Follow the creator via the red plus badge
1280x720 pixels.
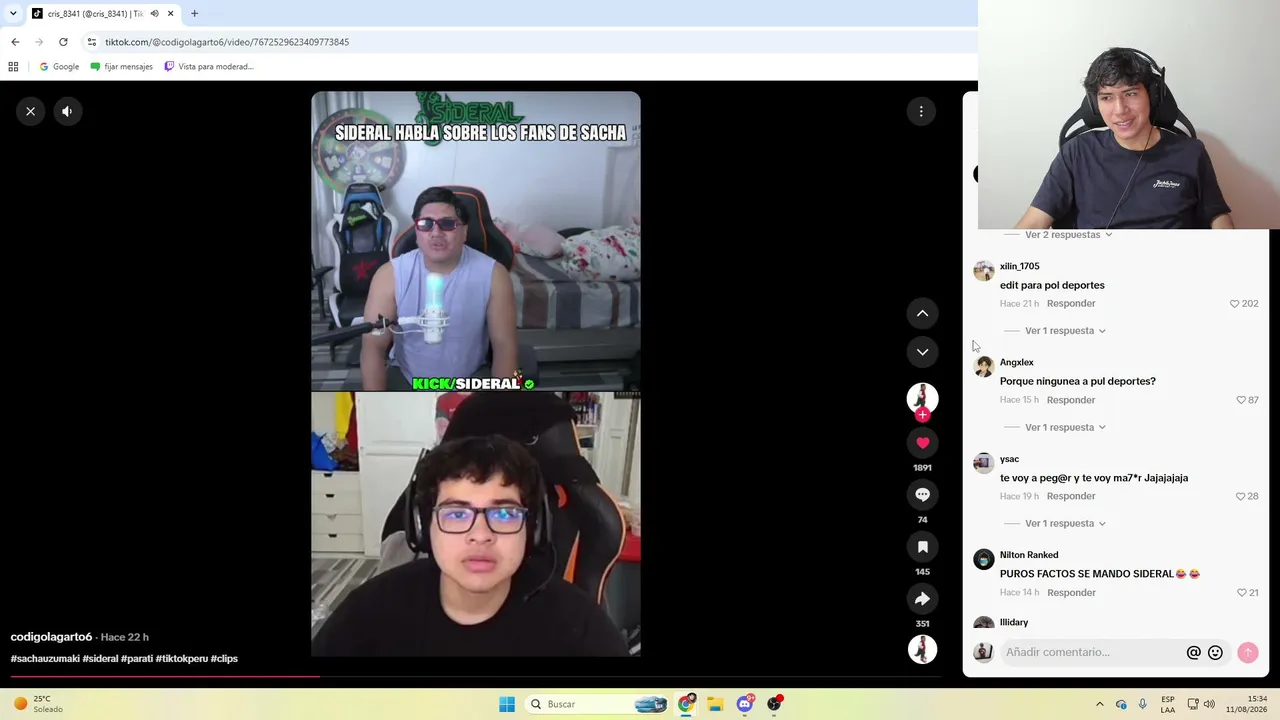point(922,414)
